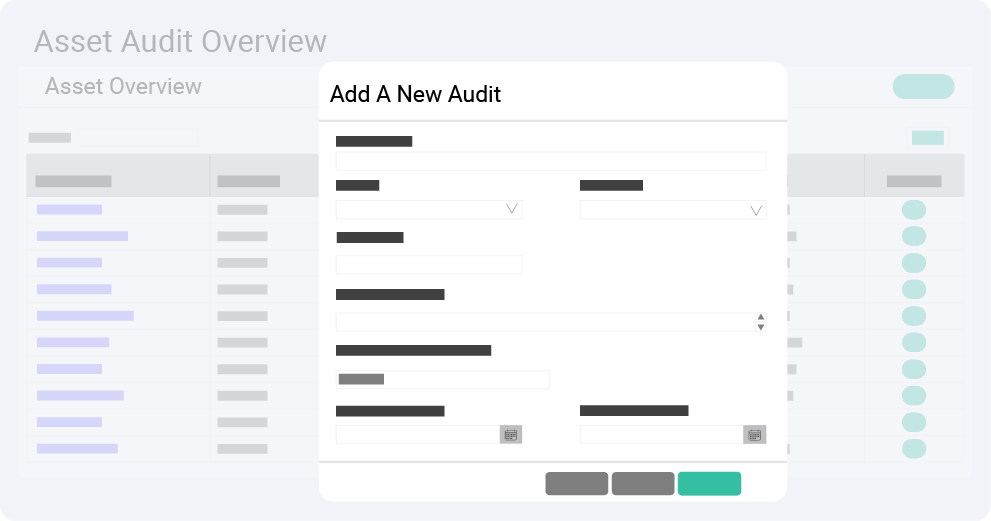The width and height of the screenshot is (991, 521).
Task: Click the leftmost gray button in the dialog footer
Action: (576, 484)
